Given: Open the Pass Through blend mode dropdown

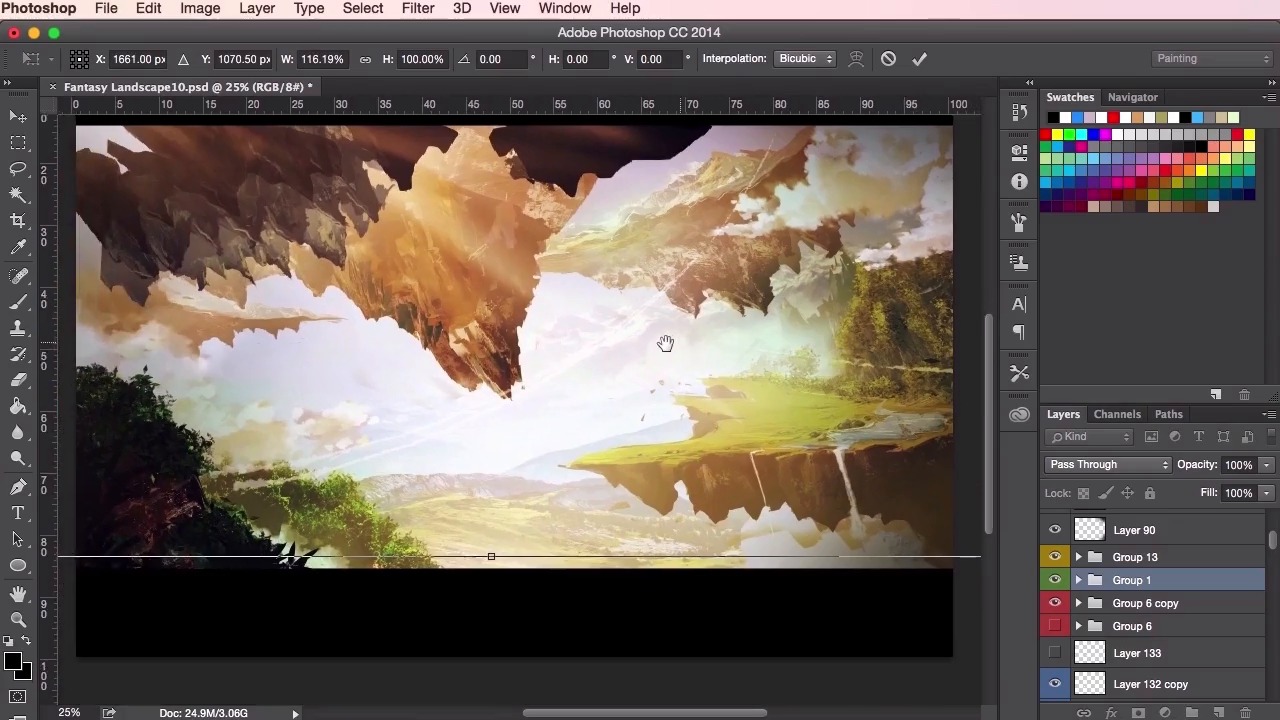Looking at the screenshot, I should (x=1108, y=465).
